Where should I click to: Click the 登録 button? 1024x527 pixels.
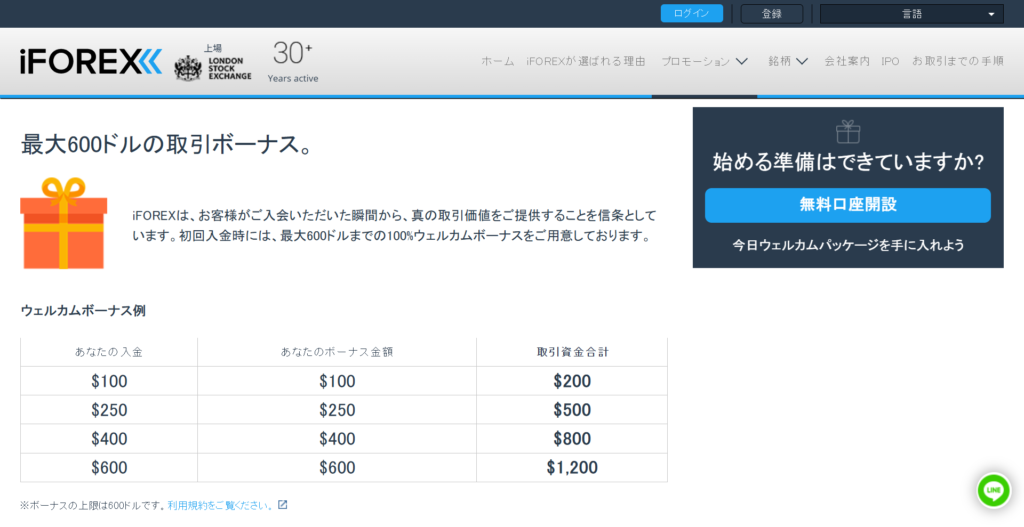(x=772, y=14)
